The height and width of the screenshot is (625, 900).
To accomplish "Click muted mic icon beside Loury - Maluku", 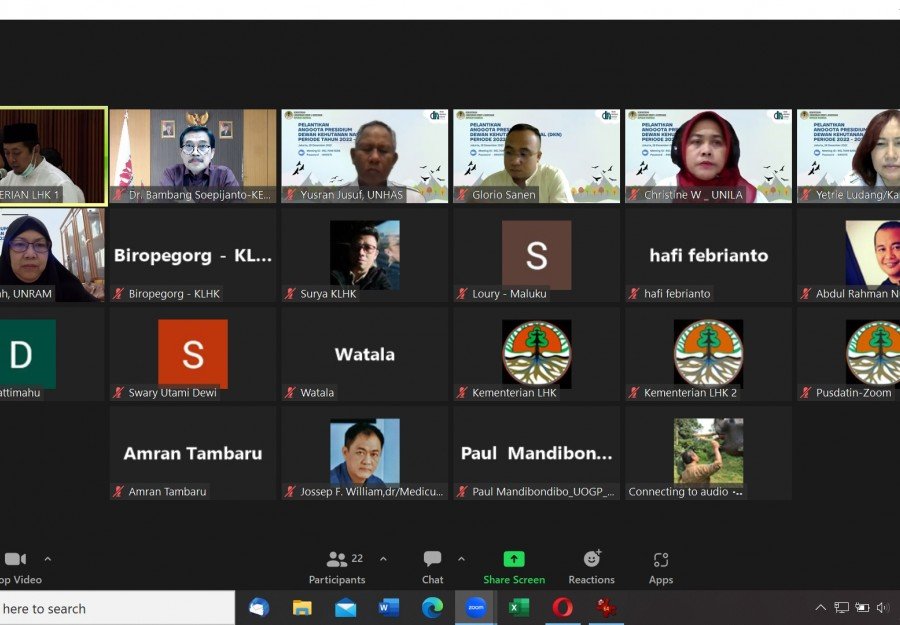I will (x=462, y=294).
